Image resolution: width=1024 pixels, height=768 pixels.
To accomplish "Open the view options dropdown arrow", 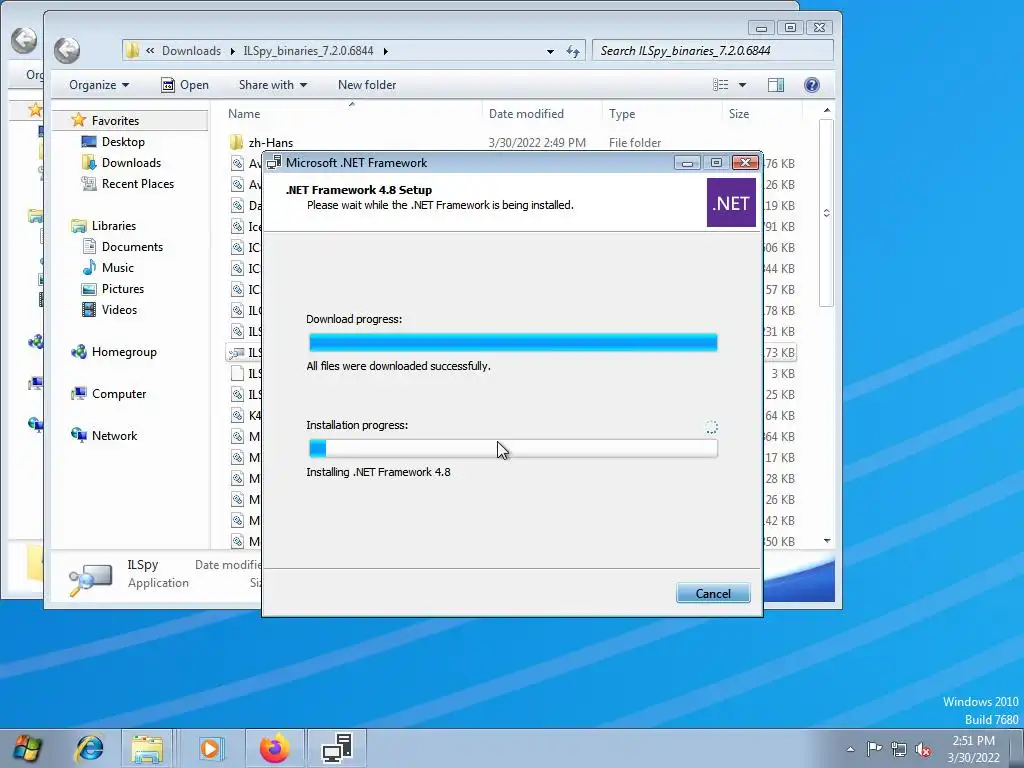I will pyautogui.click(x=742, y=85).
